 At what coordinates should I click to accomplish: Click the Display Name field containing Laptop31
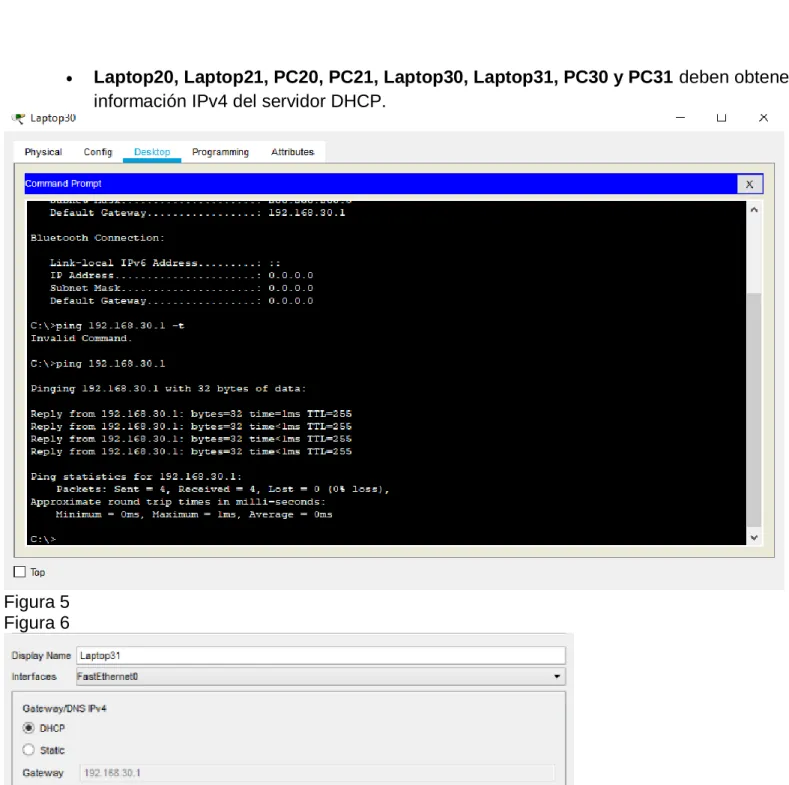coord(321,656)
